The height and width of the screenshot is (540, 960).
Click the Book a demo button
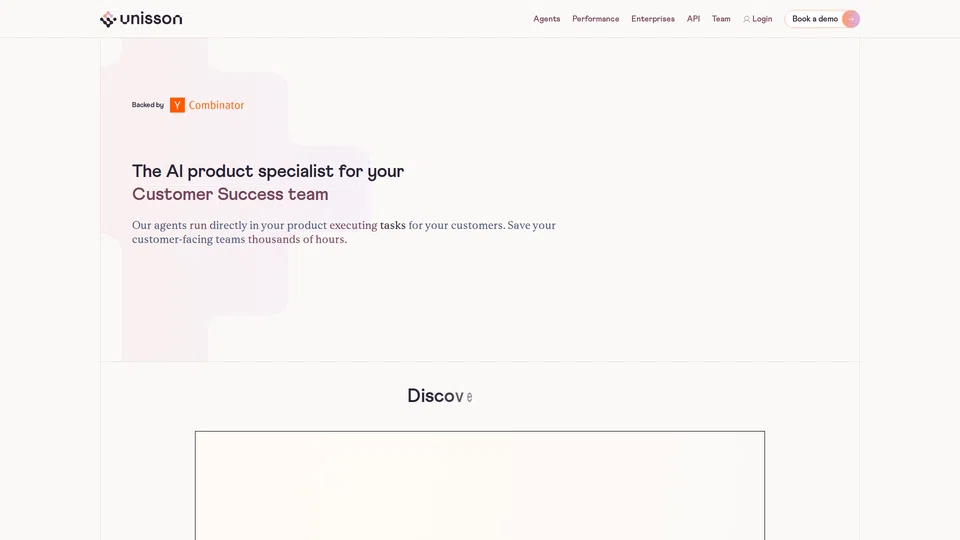coord(822,19)
